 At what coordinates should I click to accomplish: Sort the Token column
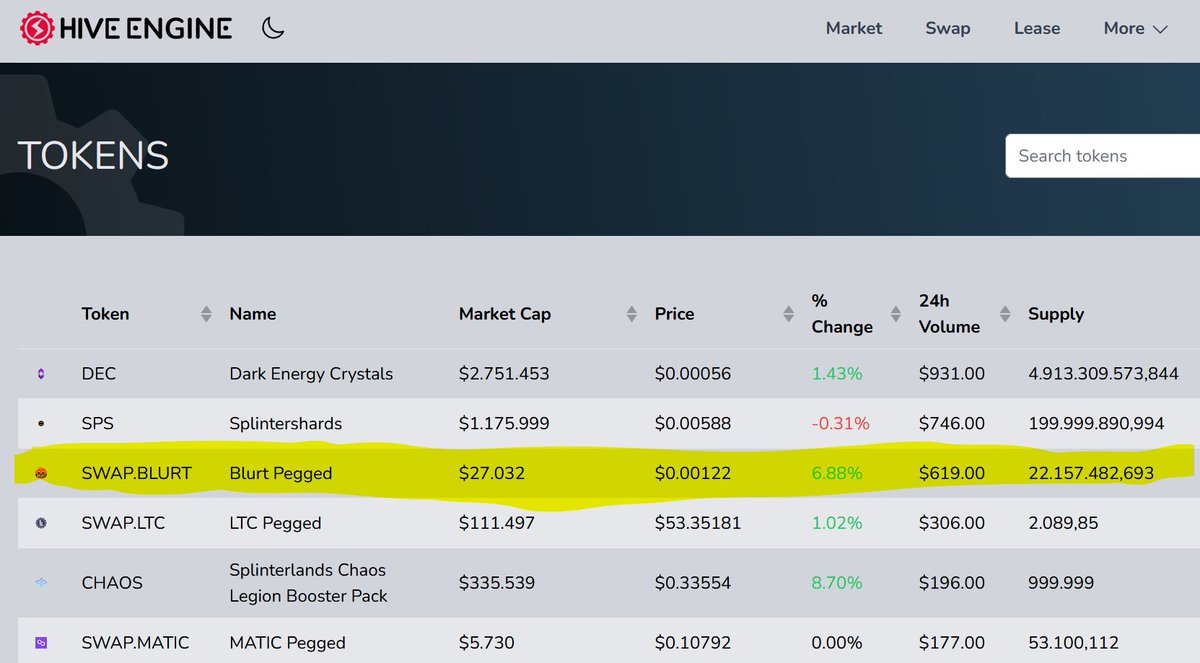(204, 313)
